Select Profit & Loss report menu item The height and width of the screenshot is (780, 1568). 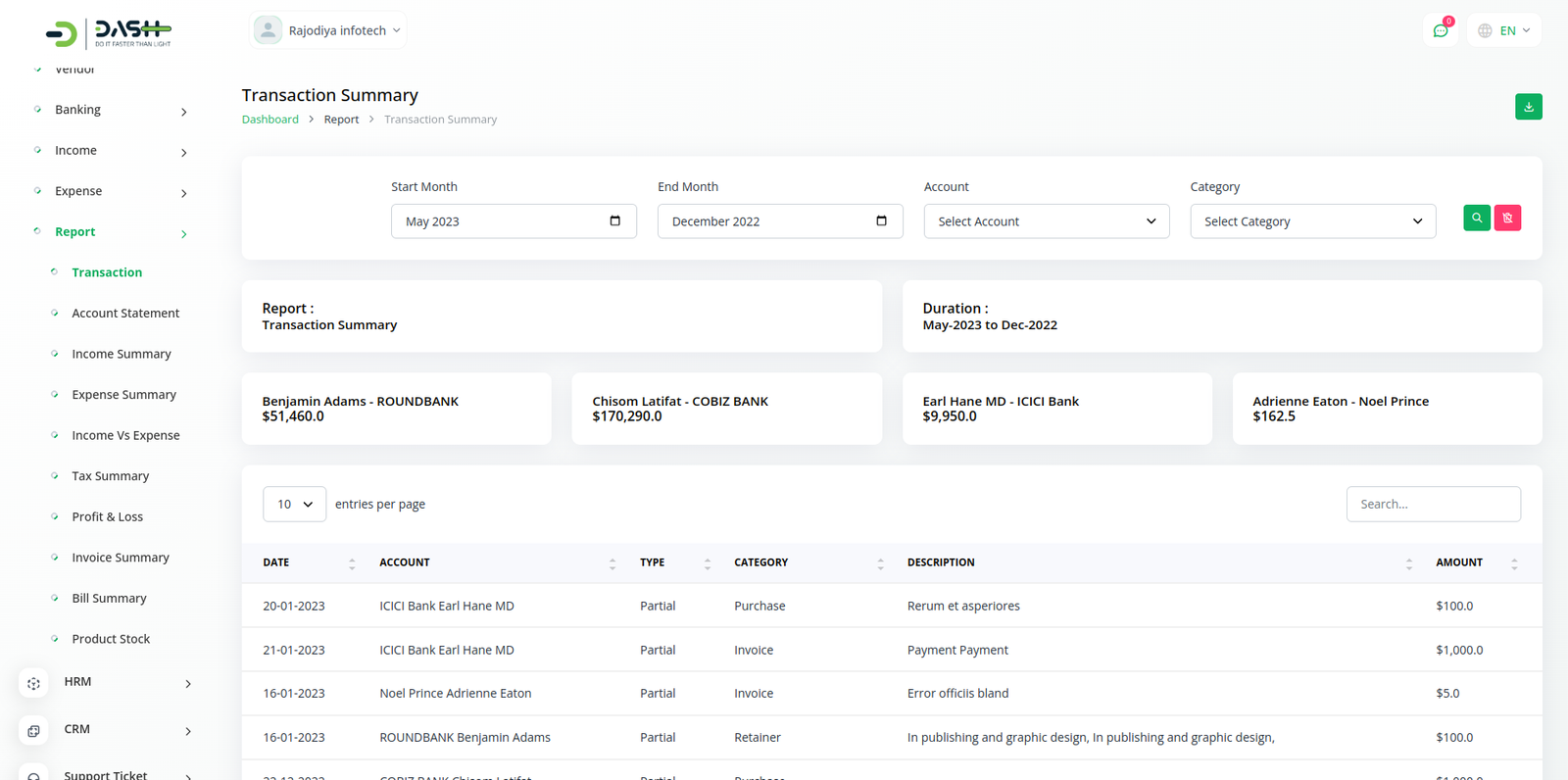107,517
